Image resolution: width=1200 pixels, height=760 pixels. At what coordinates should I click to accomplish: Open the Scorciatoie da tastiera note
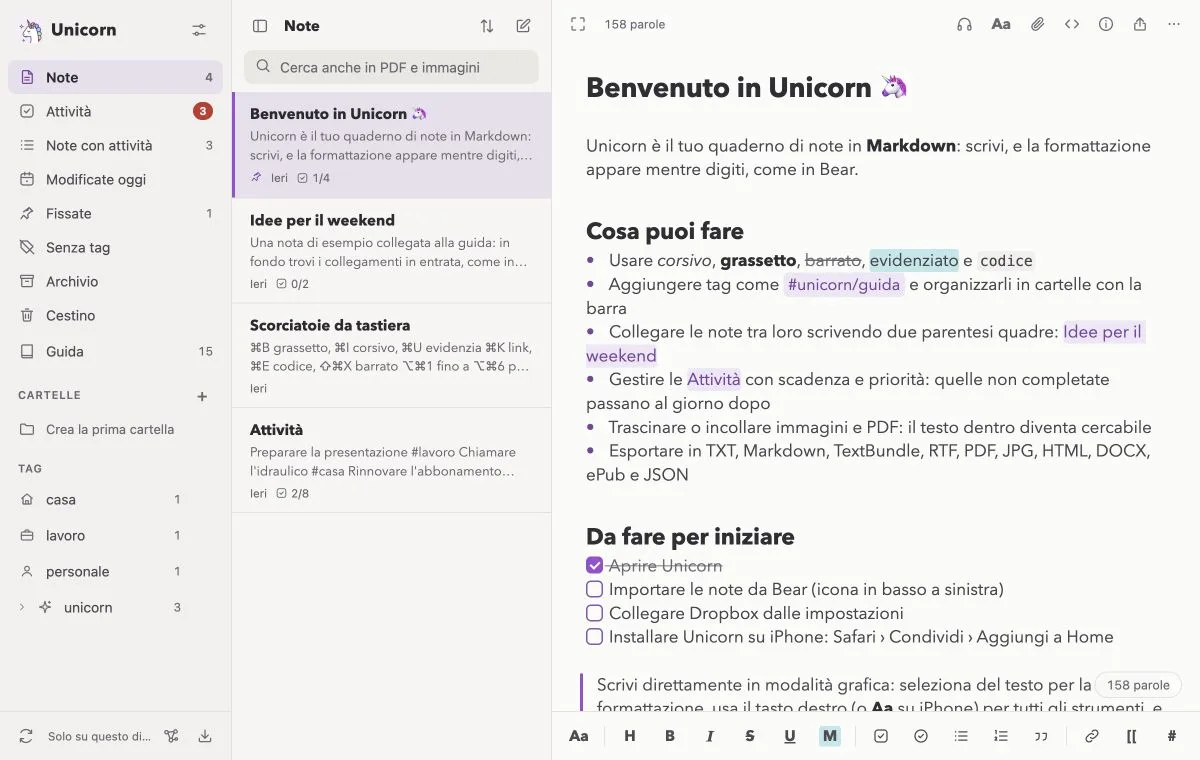391,356
